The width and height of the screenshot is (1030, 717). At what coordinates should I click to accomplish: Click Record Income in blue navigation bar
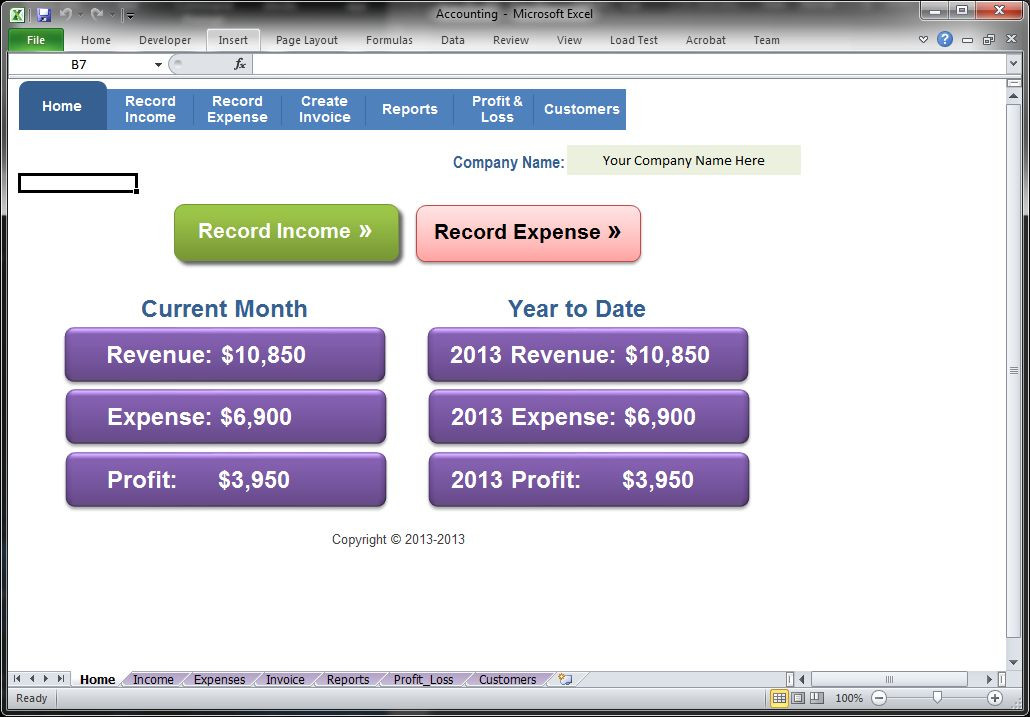tap(150, 109)
